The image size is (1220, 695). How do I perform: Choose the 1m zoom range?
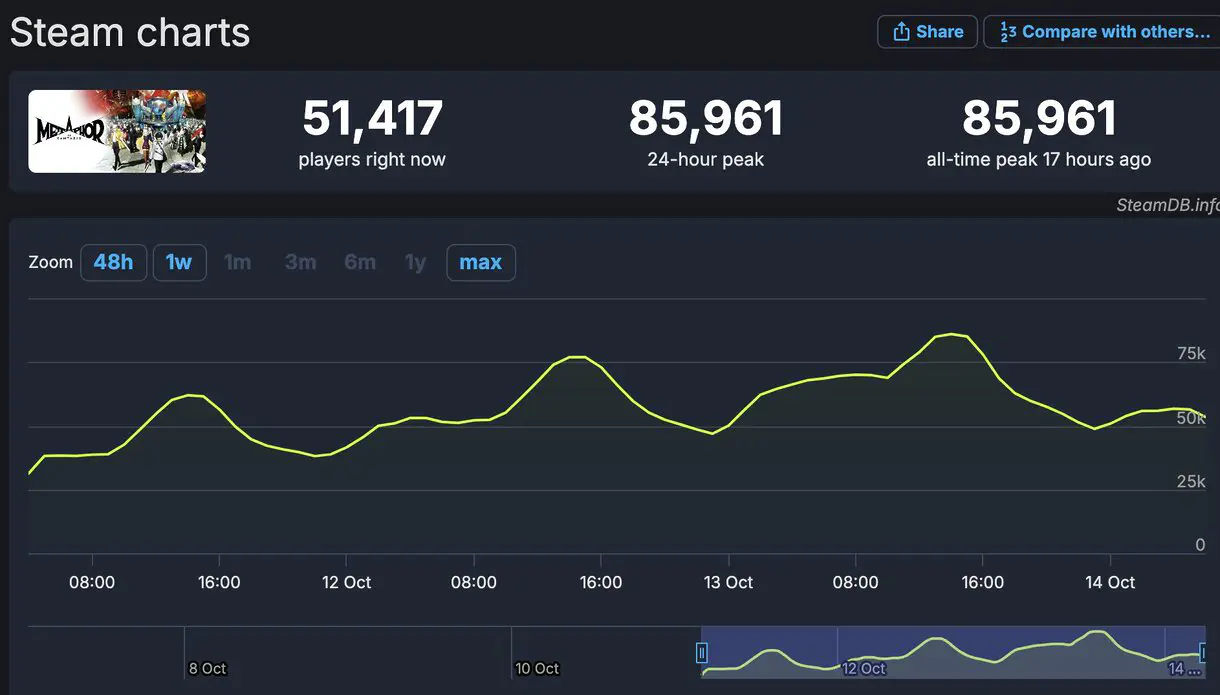[x=238, y=263]
